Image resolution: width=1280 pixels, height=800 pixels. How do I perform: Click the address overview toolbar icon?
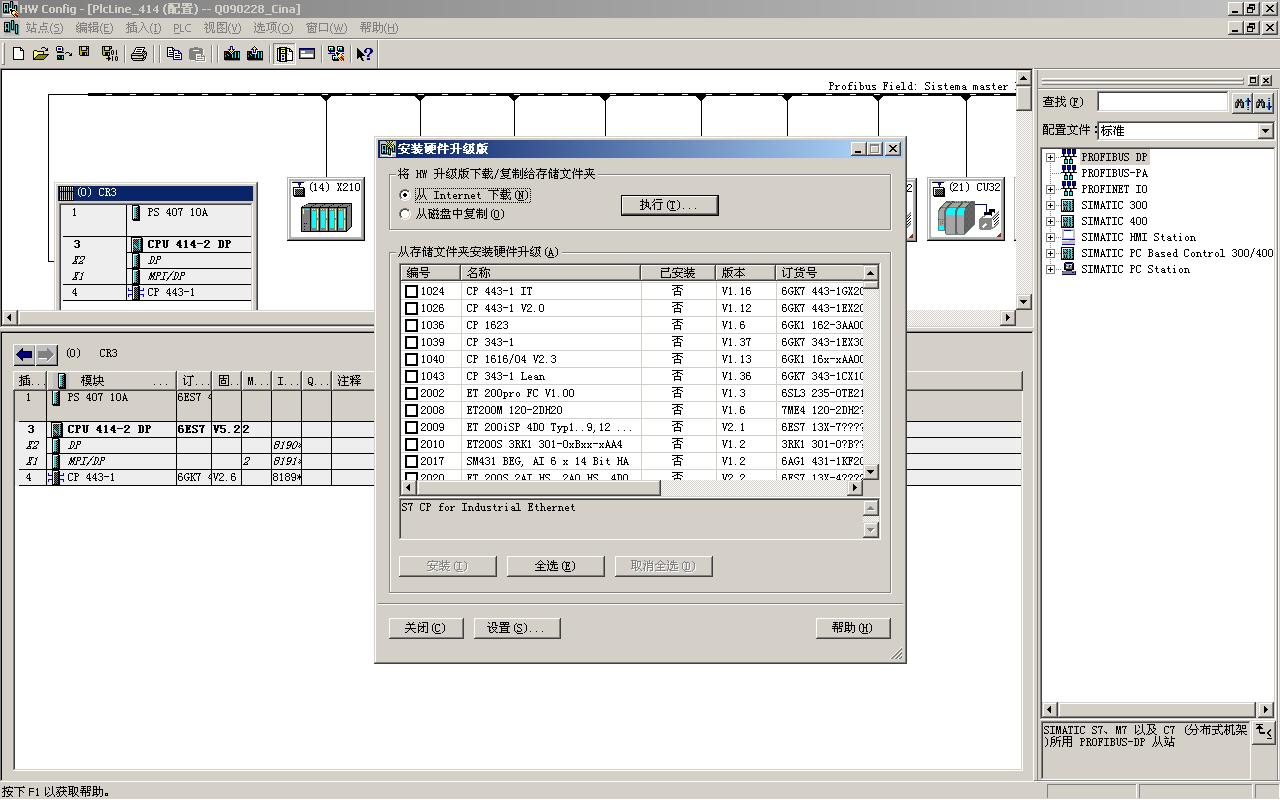[307, 54]
